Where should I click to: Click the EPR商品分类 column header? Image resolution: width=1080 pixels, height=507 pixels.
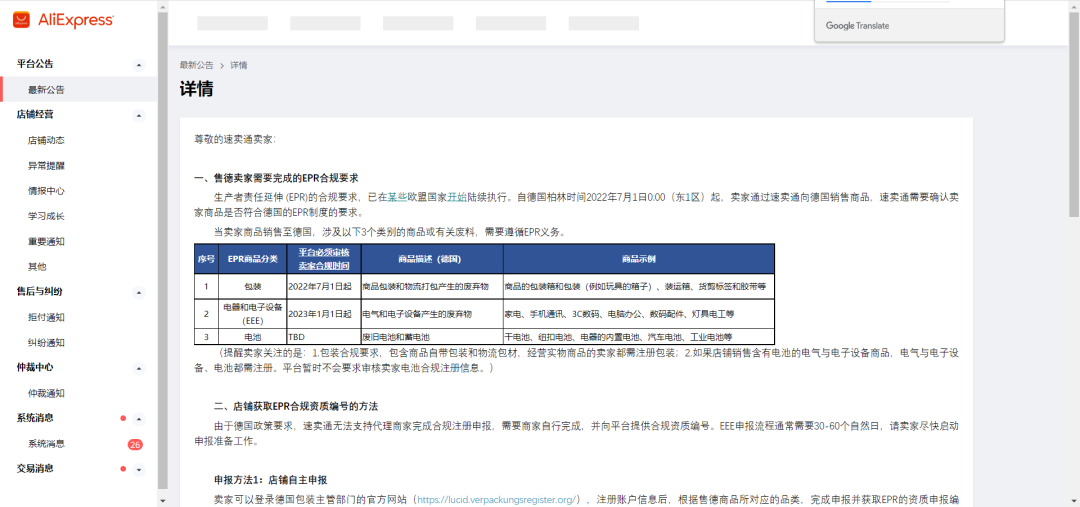pos(253,259)
